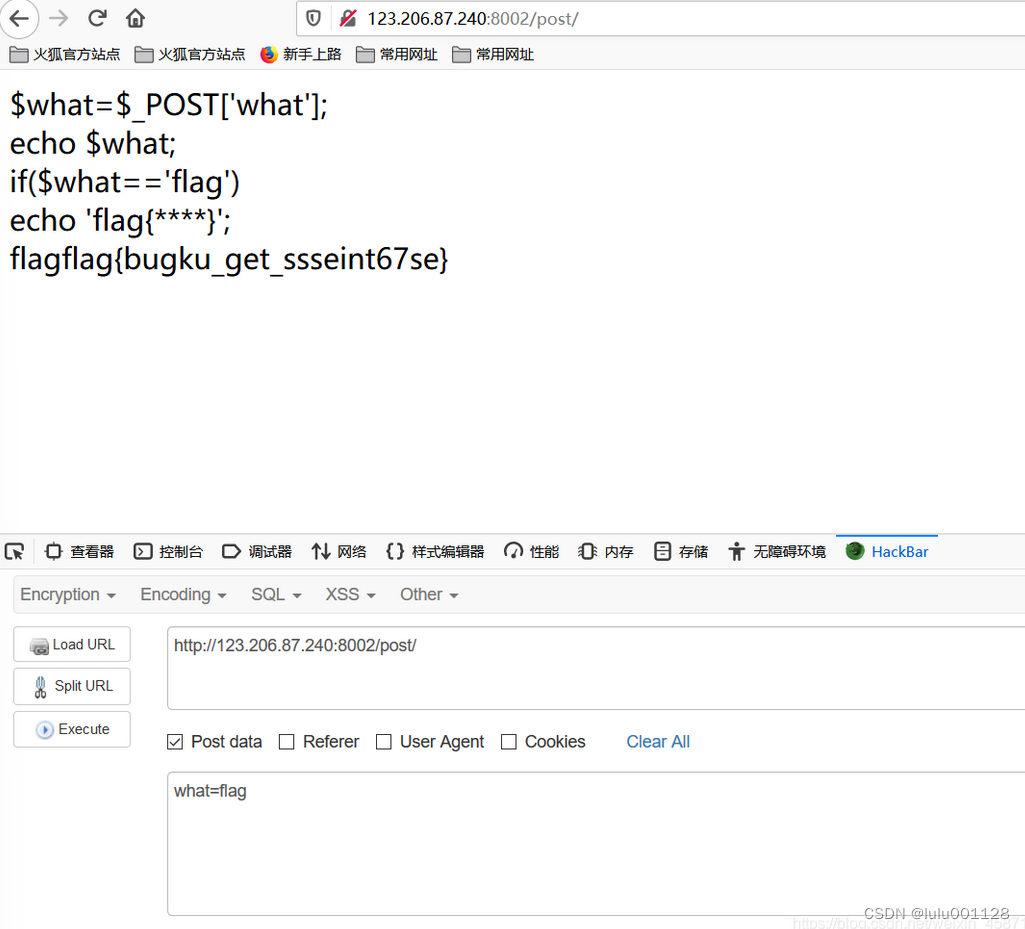Click the first 常用网址 bookmarks folder

[x=365, y=54]
